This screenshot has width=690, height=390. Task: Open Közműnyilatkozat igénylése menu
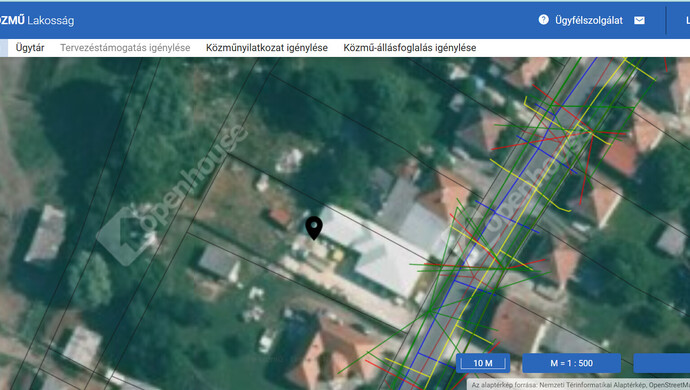coord(267,48)
